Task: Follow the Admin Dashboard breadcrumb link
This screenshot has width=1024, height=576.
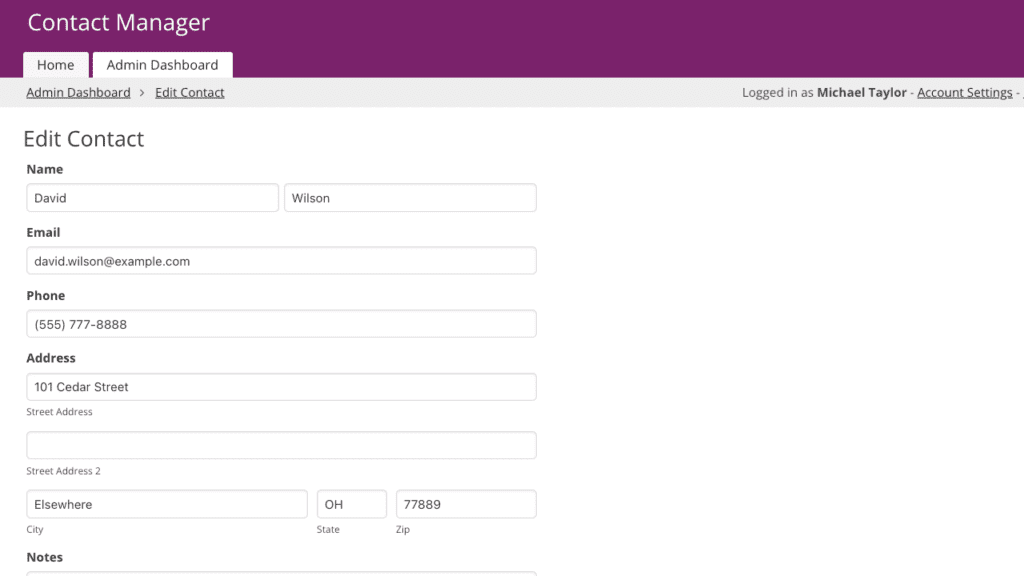Action: [x=78, y=92]
